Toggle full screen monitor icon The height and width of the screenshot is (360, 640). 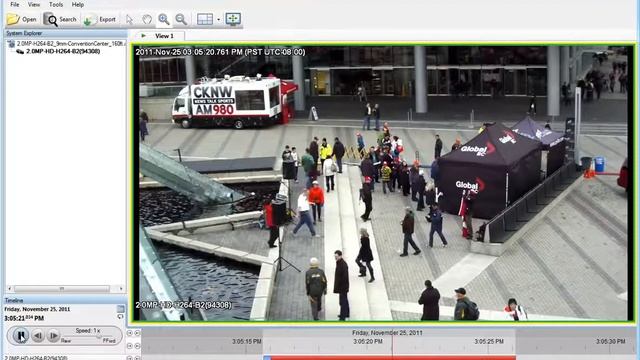coord(233,19)
